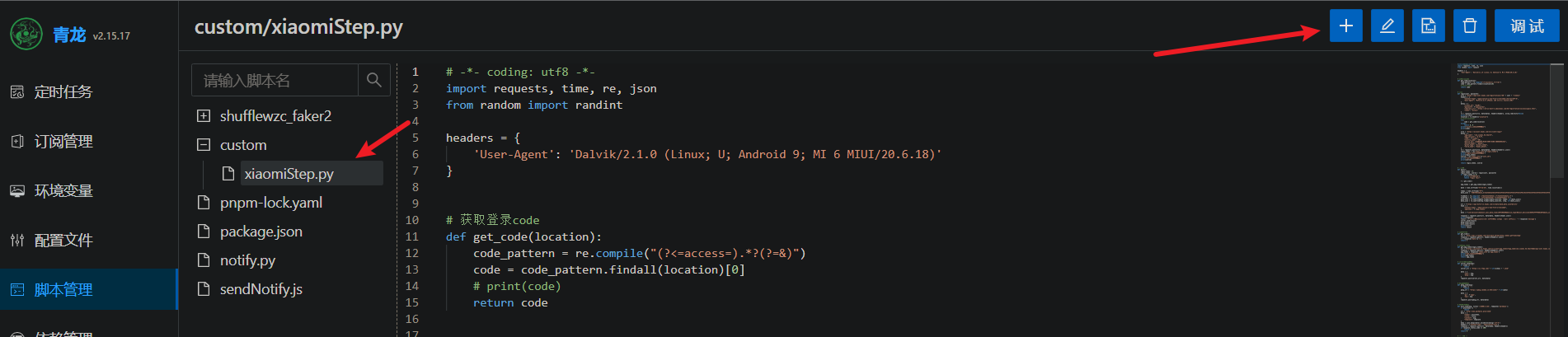Click the config file (配置文件) sliders icon
This screenshot has height=337, width=1568.
click(x=17, y=241)
